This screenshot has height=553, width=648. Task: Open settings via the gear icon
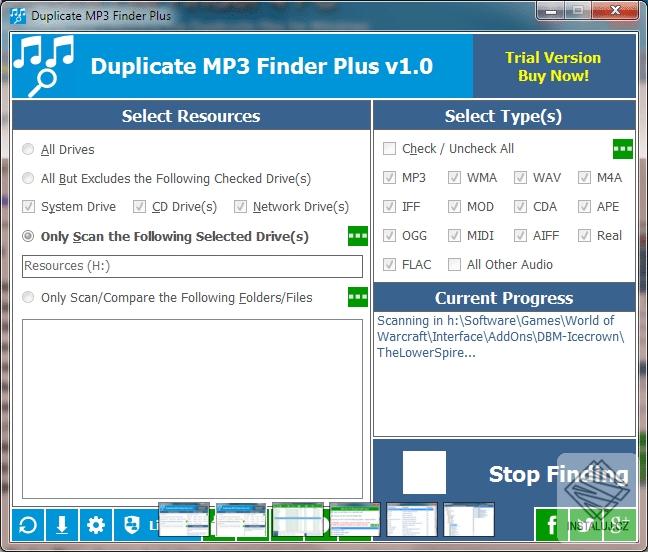[96, 525]
